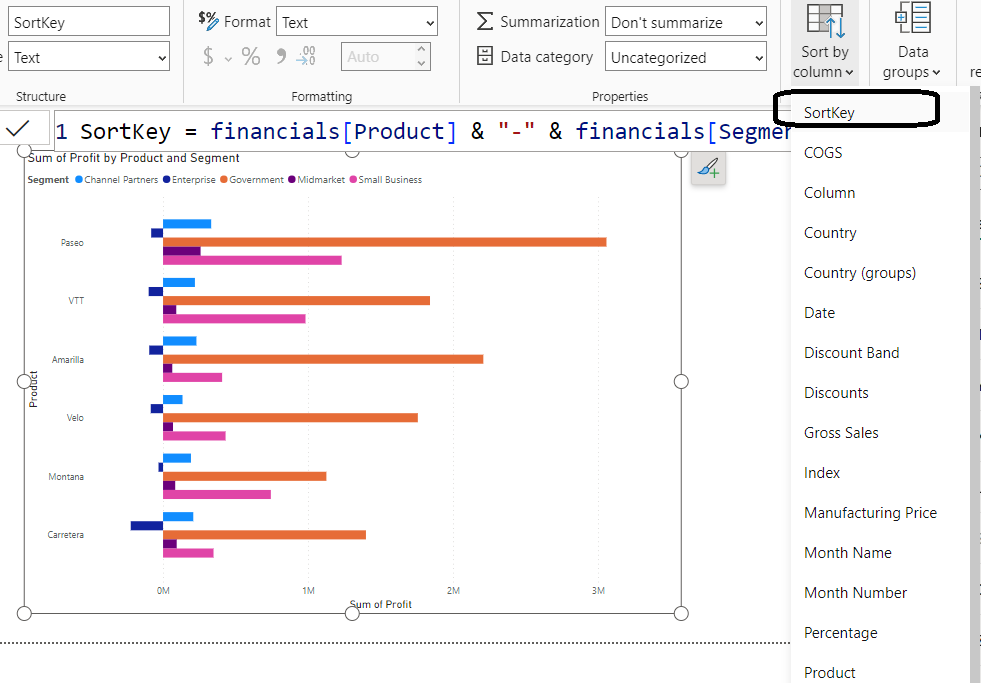
Task: Click the decimal places icon
Action: pyautogui.click(x=306, y=56)
